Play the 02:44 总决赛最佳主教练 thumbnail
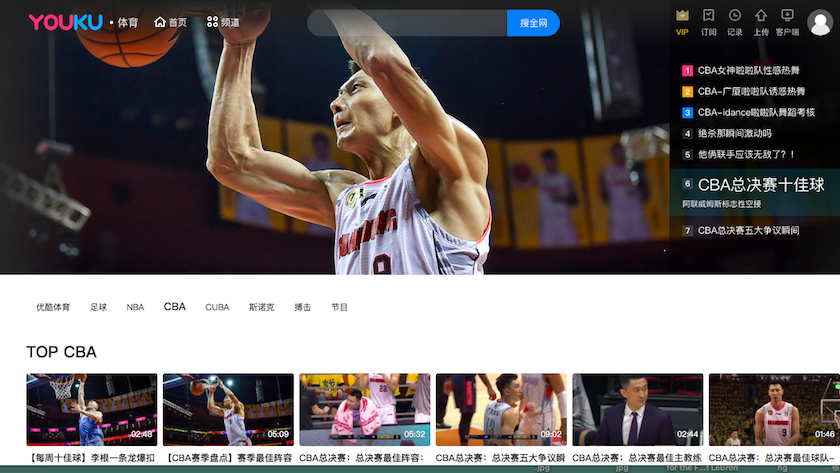 click(638, 410)
